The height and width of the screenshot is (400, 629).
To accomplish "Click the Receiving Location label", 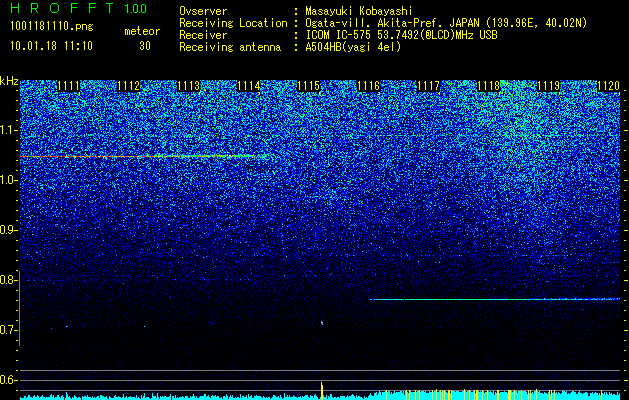I will point(233,23).
